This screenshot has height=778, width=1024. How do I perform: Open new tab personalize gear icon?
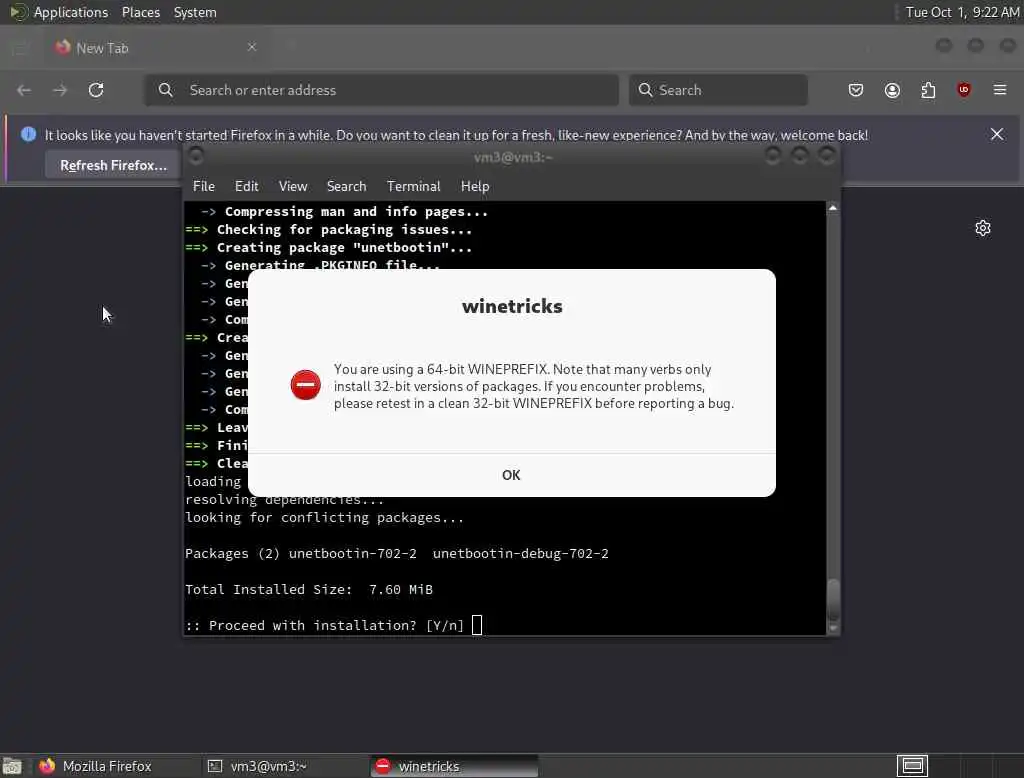pyautogui.click(x=983, y=228)
